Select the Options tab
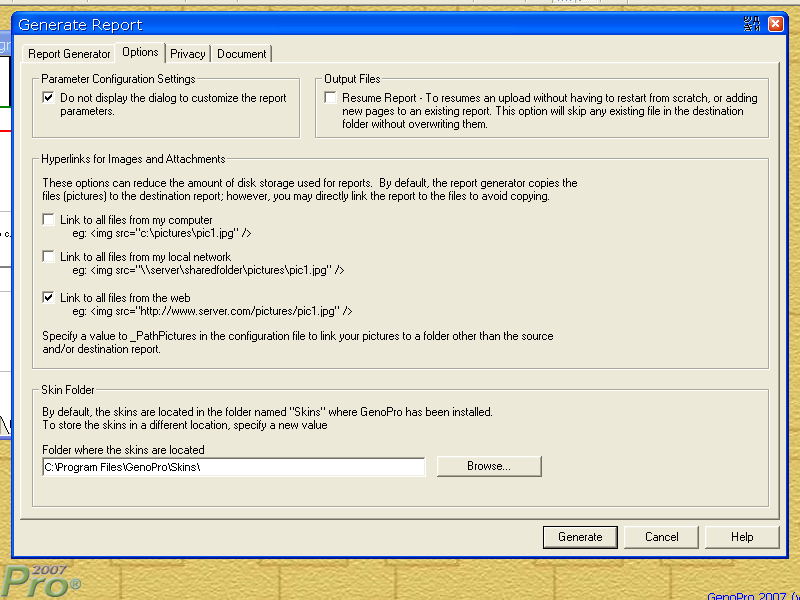Viewport: 800px width, 600px height. click(x=140, y=53)
